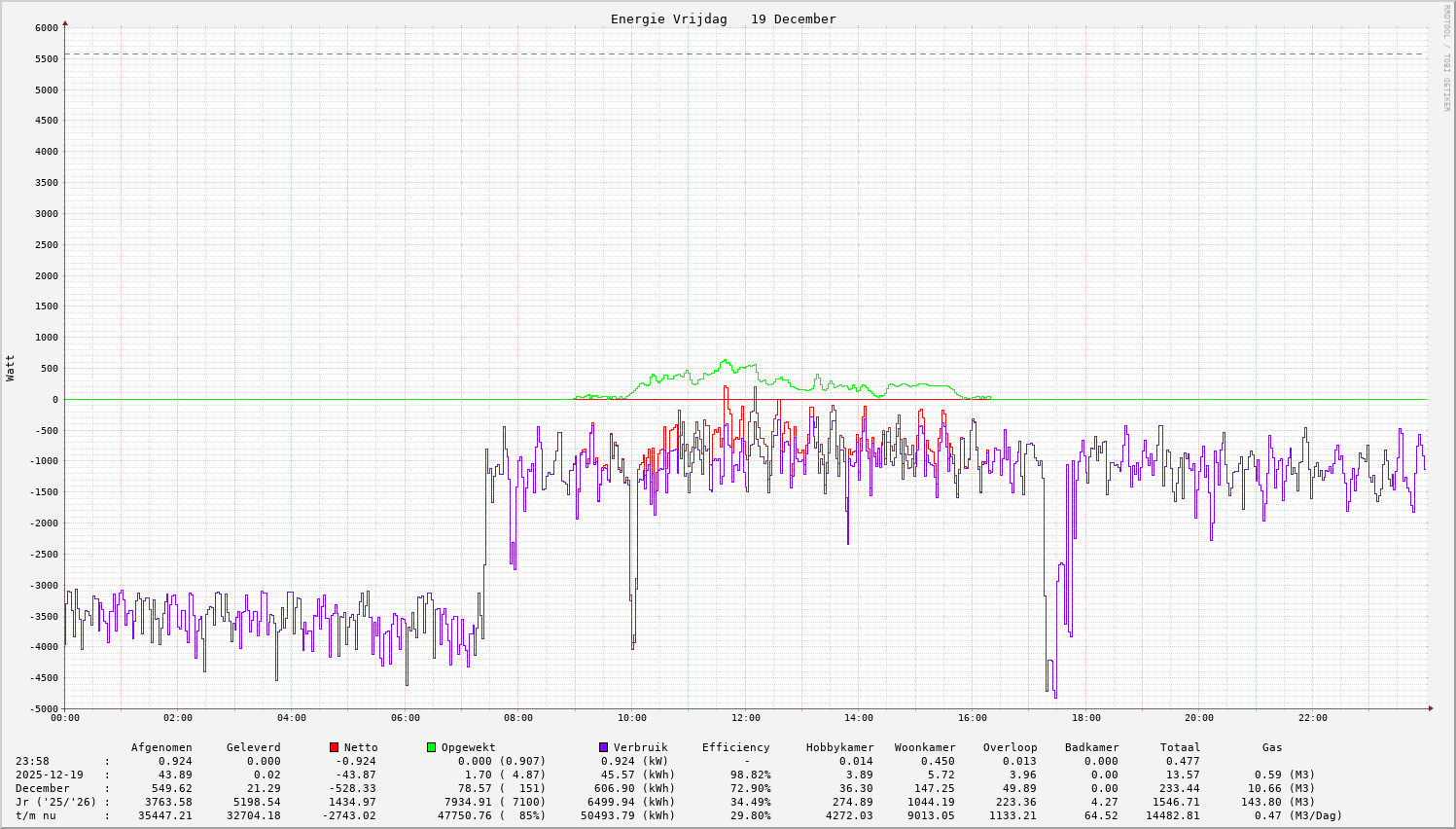Select the t/m nu row label
Image resolution: width=1456 pixels, height=829 pixels.
coord(36,815)
